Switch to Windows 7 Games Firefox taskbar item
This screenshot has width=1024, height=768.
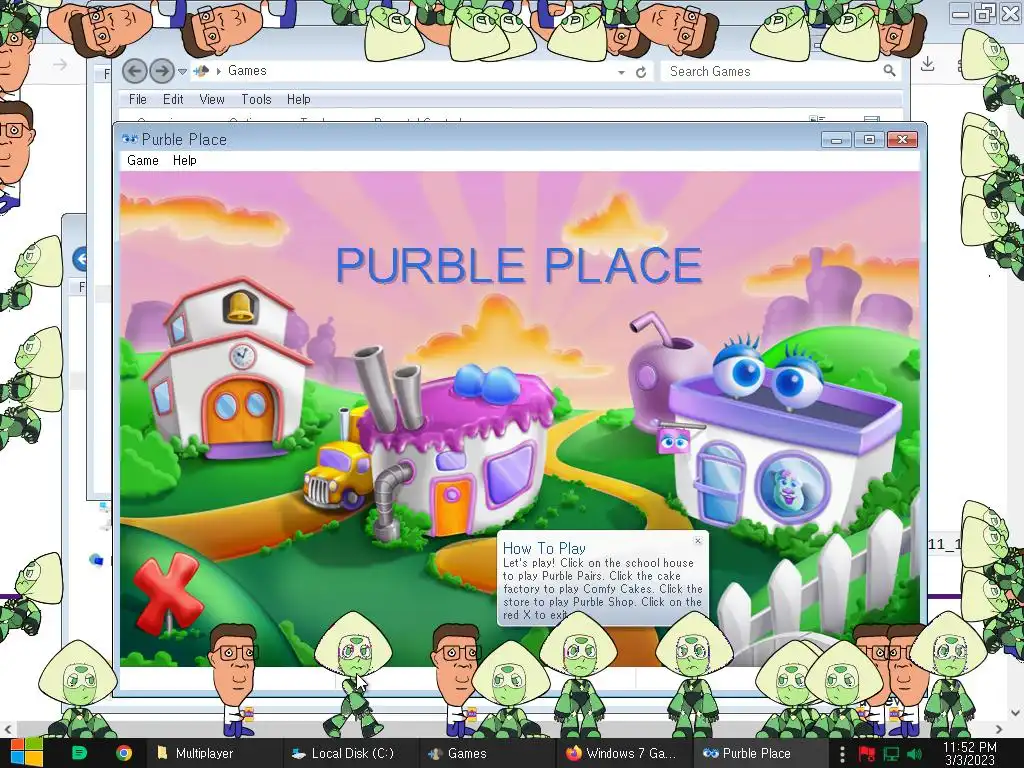coord(622,753)
